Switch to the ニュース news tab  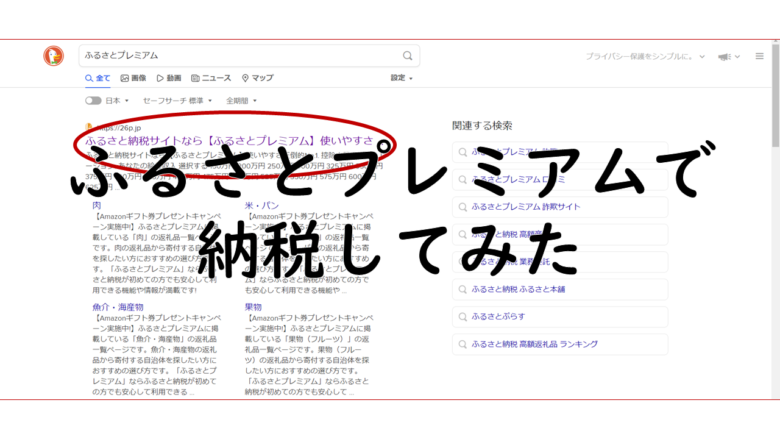click(x=211, y=78)
